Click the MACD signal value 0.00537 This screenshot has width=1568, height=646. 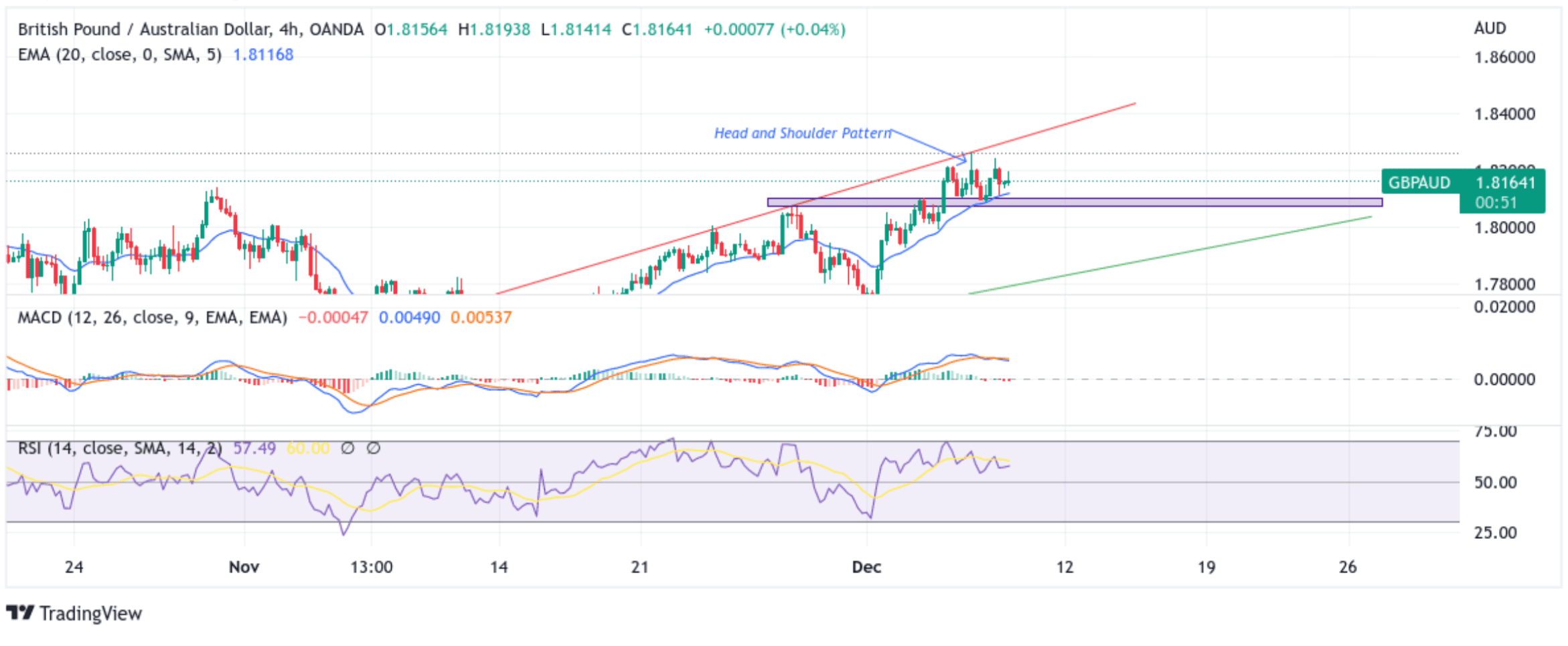[481, 317]
